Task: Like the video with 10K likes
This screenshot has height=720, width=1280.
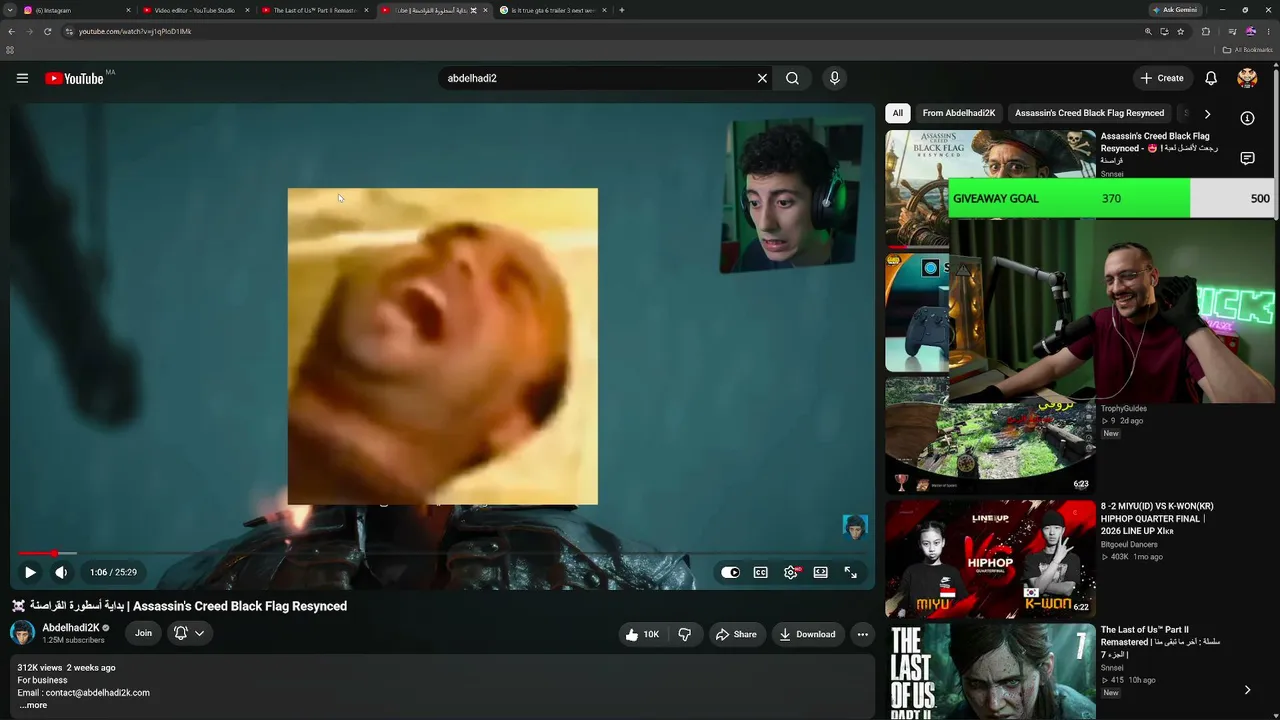Action: click(x=642, y=634)
